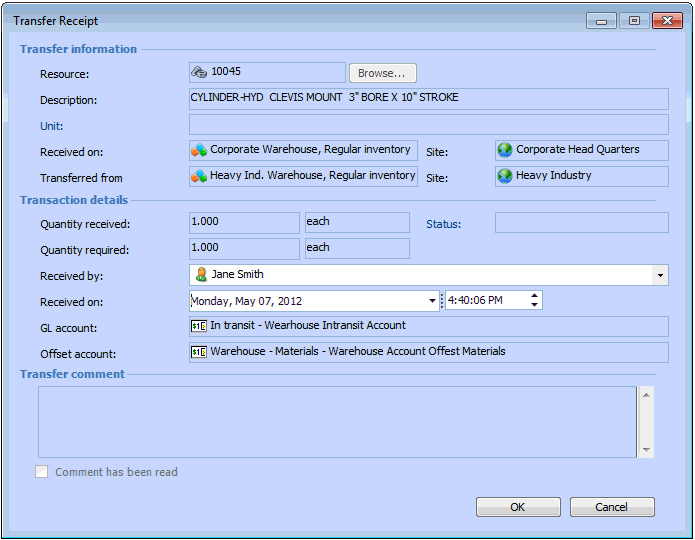The height and width of the screenshot is (540, 695).
Task: Click inside the Transfer comment text area
Action: click(x=336, y=422)
